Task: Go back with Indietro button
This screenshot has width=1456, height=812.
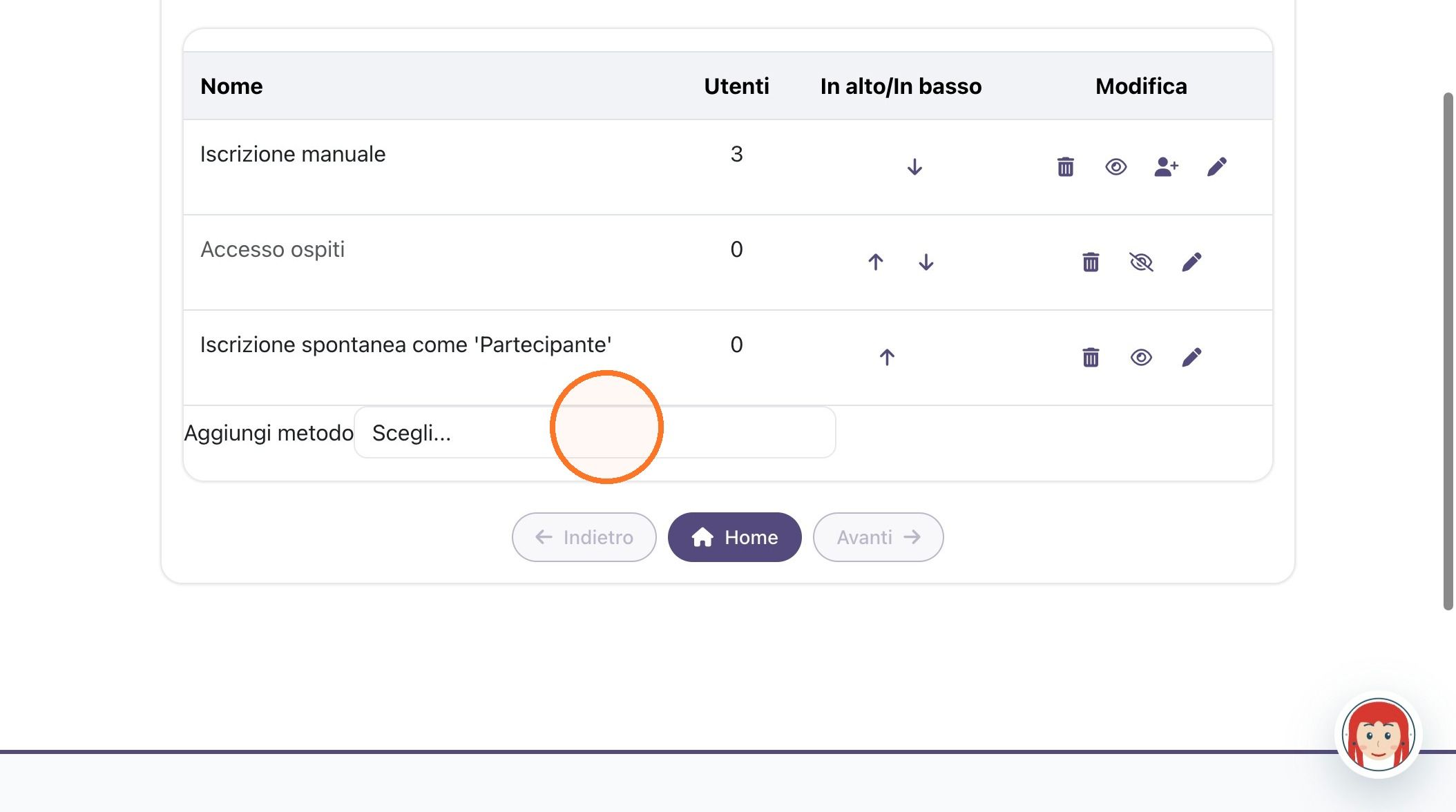Action: tap(584, 537)
